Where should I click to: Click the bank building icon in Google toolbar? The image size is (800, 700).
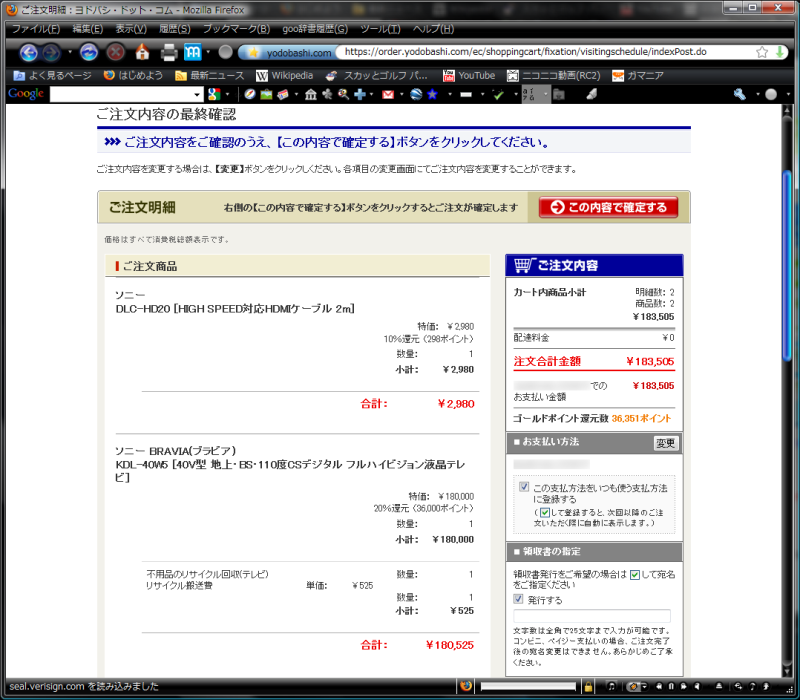click(311, 94)
